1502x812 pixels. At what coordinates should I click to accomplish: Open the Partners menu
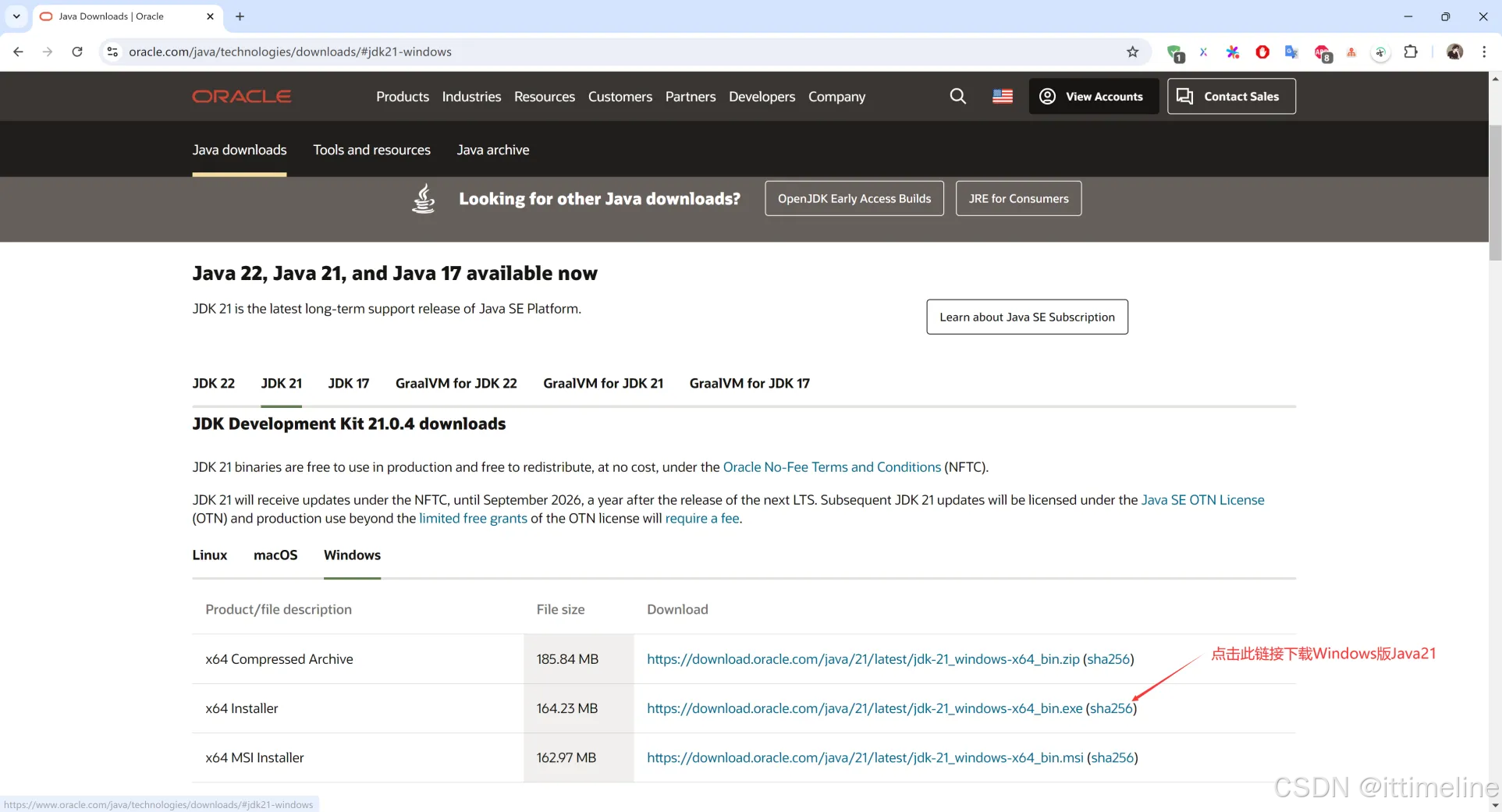pos(691,96)
